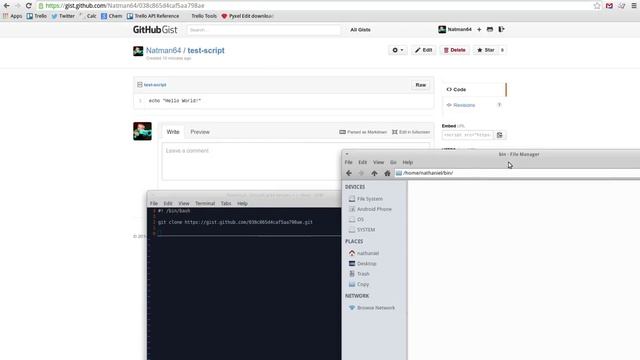Open the browser hamburger menu
The height and width of the screenshot is (360, 640).
coord(634,6)
